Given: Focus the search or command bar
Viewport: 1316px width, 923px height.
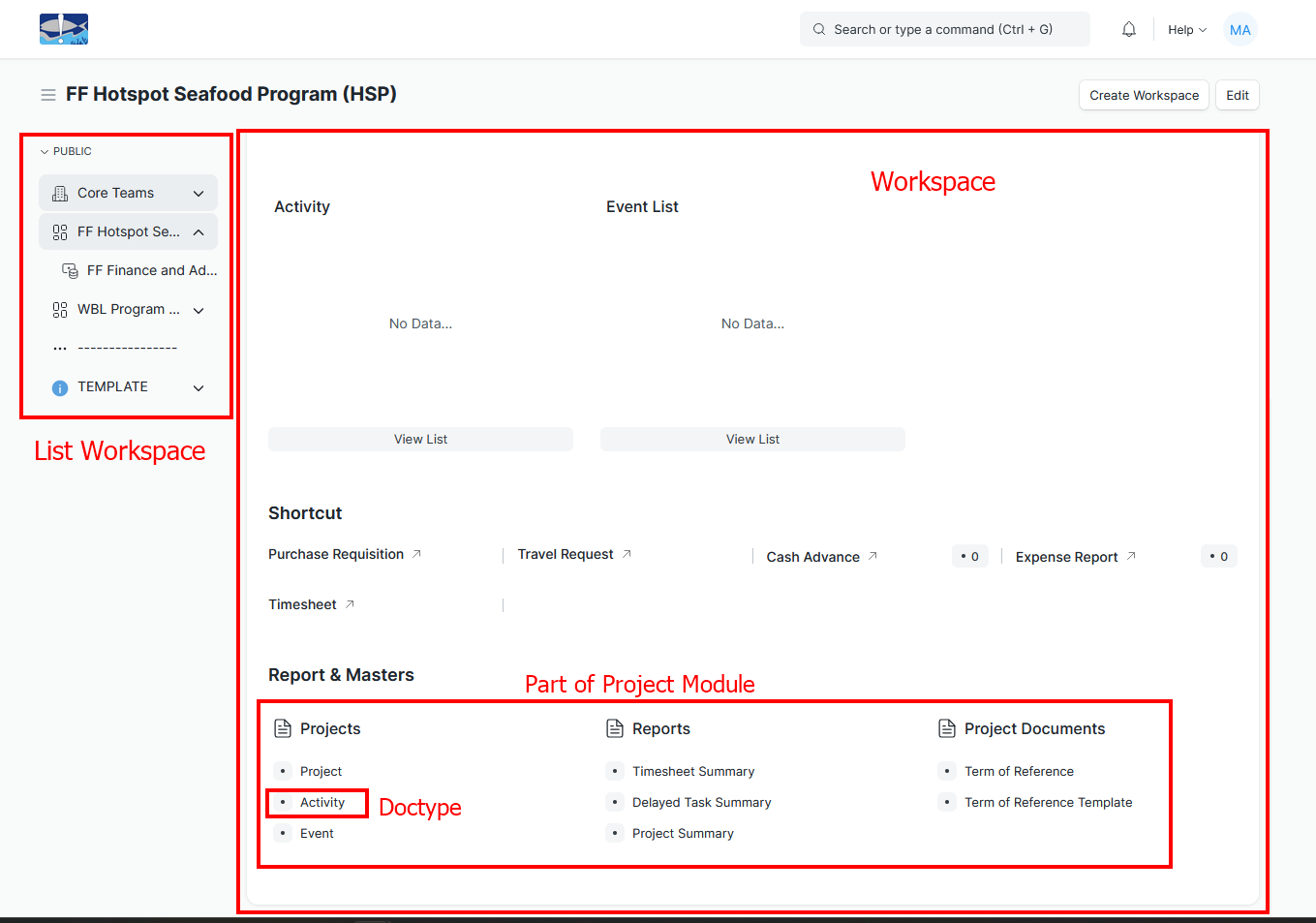Looking at the screenshot, I should pyautogui.click(x=944, y=30).
